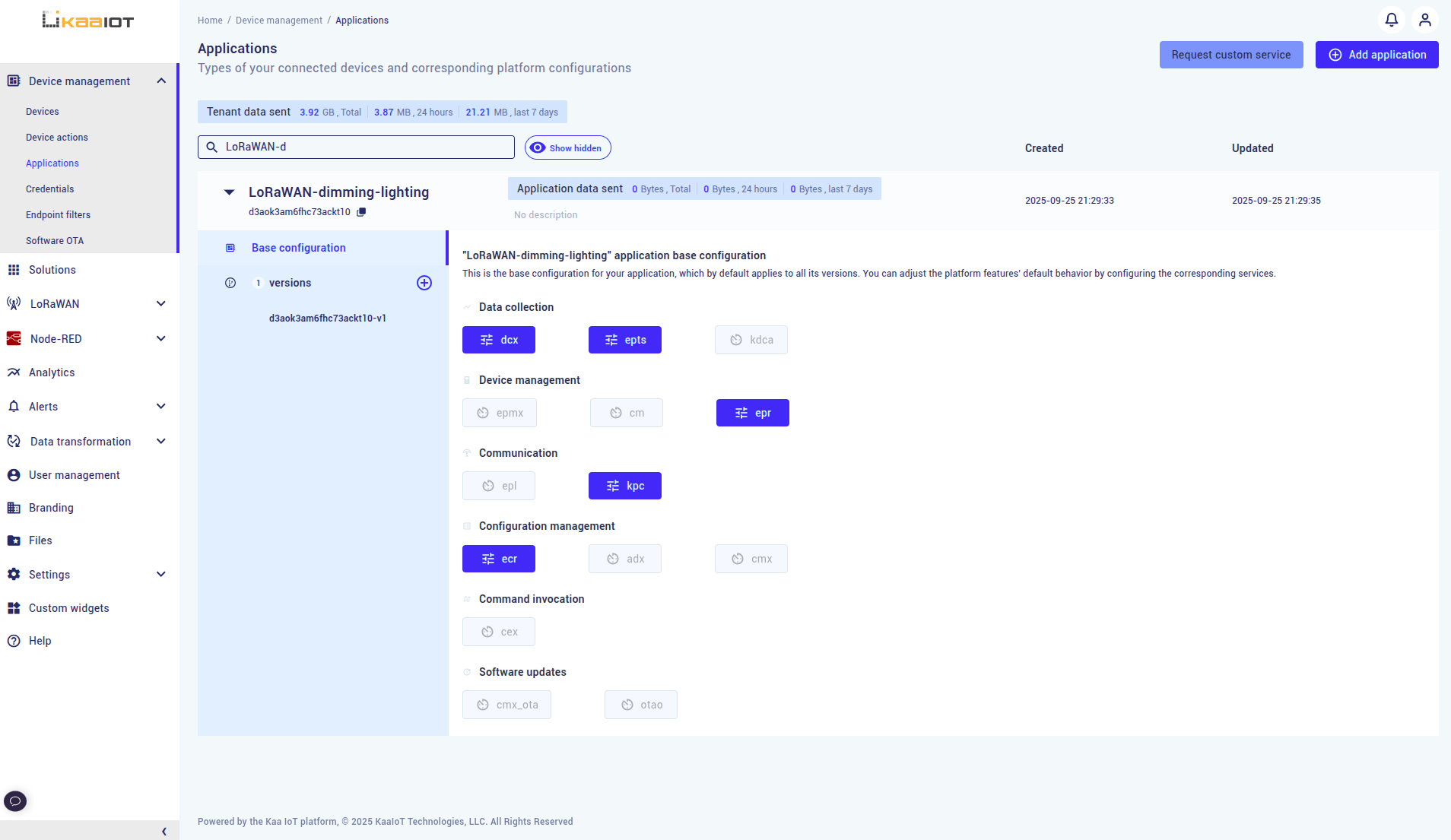Select version d3aok3am6fhc73ackt10-v1
This screenshot has width=1451, height=840.
[x=327, y=318]
